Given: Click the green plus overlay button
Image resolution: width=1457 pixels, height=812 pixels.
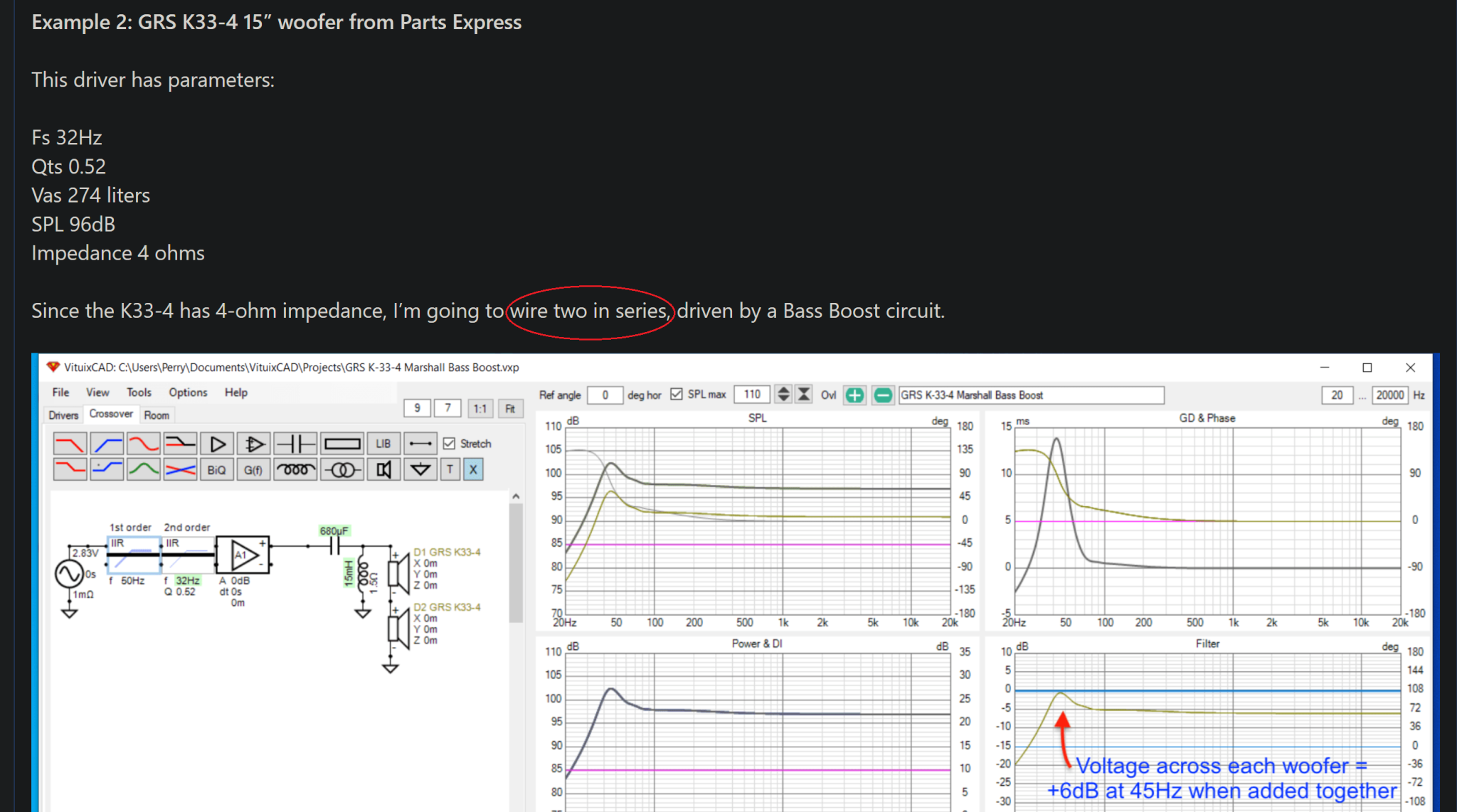Looking at the screenshot, I should click(855, 395).
